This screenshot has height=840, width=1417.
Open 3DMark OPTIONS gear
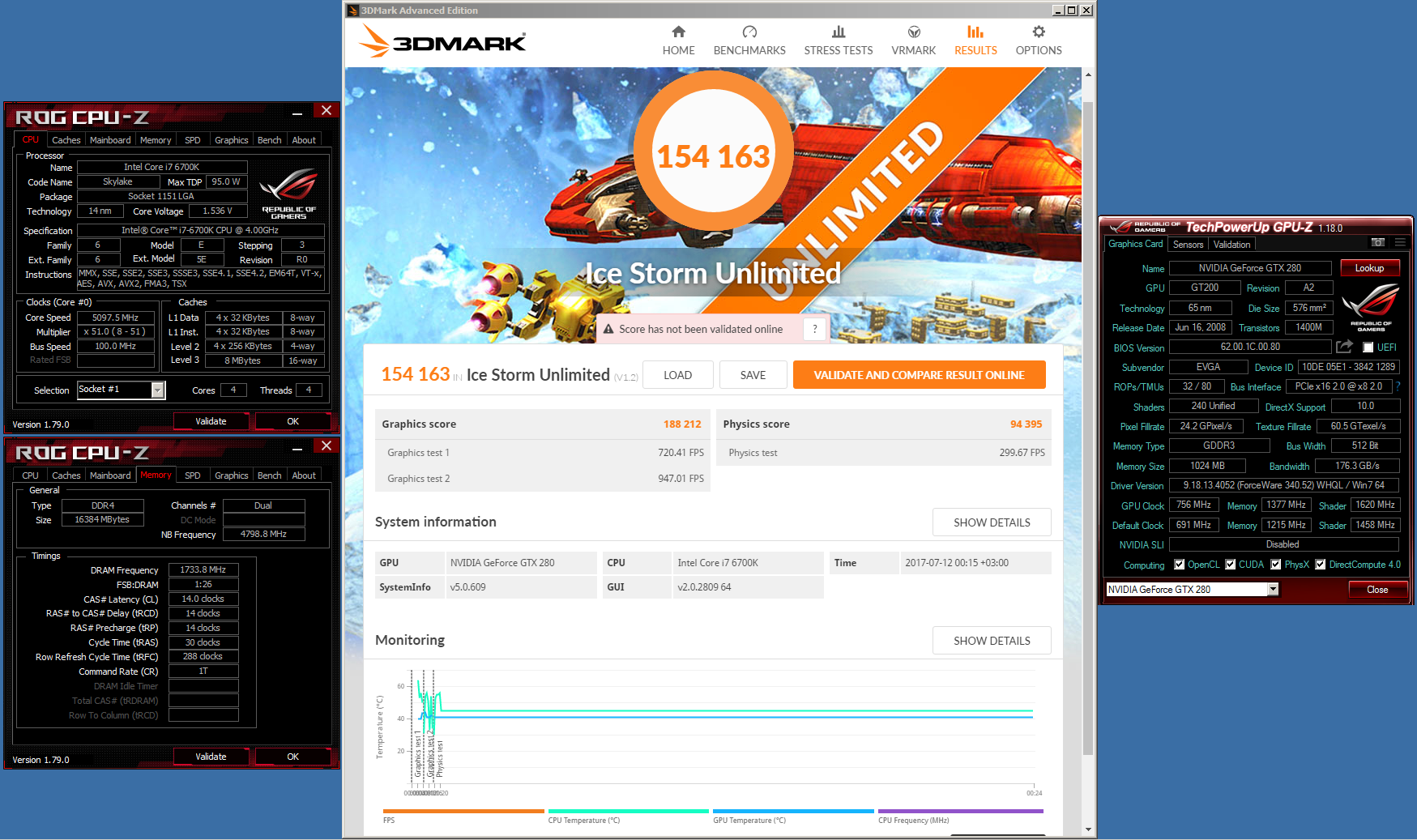[x=1039, y=41]
